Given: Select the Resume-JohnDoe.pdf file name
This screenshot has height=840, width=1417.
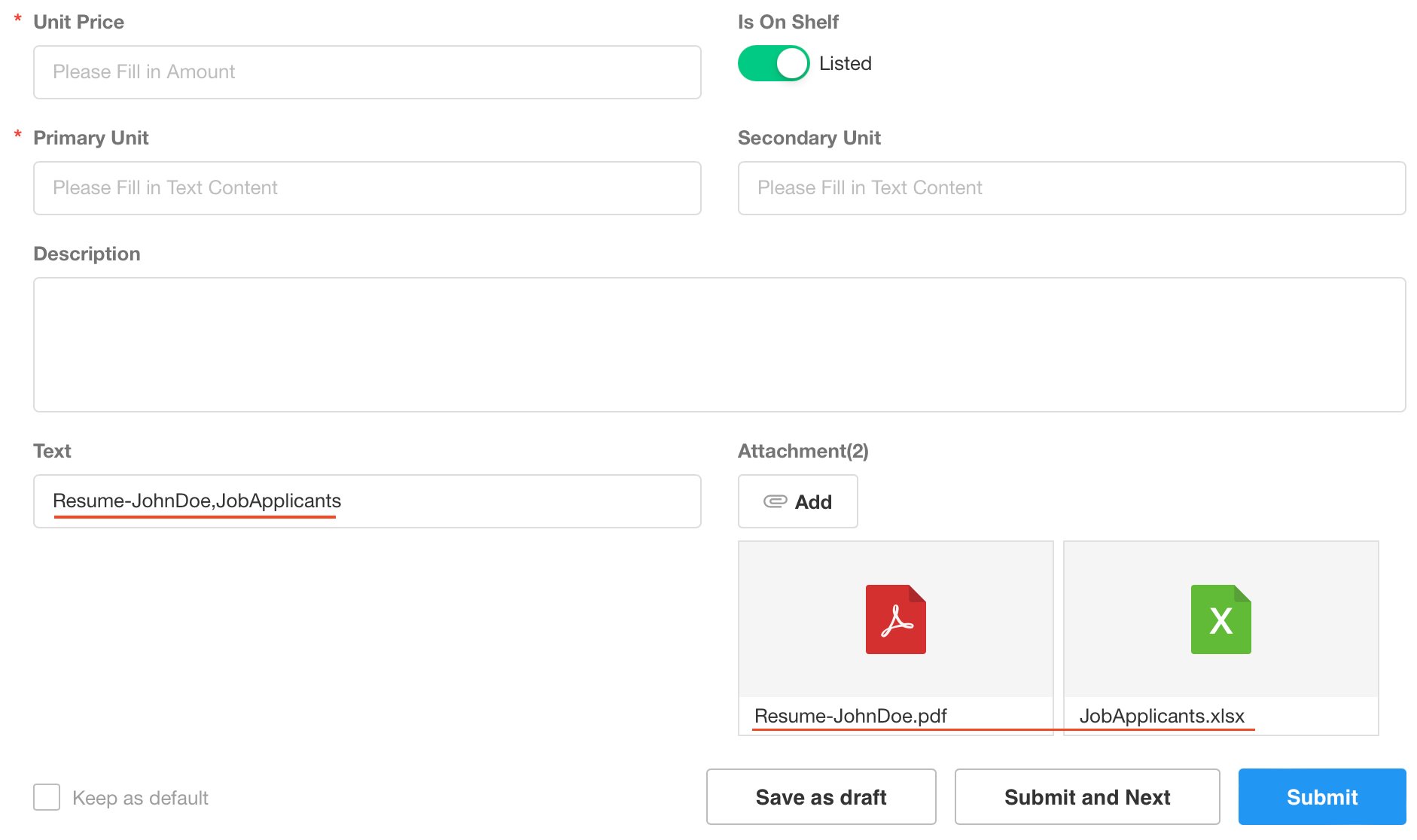Looking at the screenshot, I should pos(850,716).
